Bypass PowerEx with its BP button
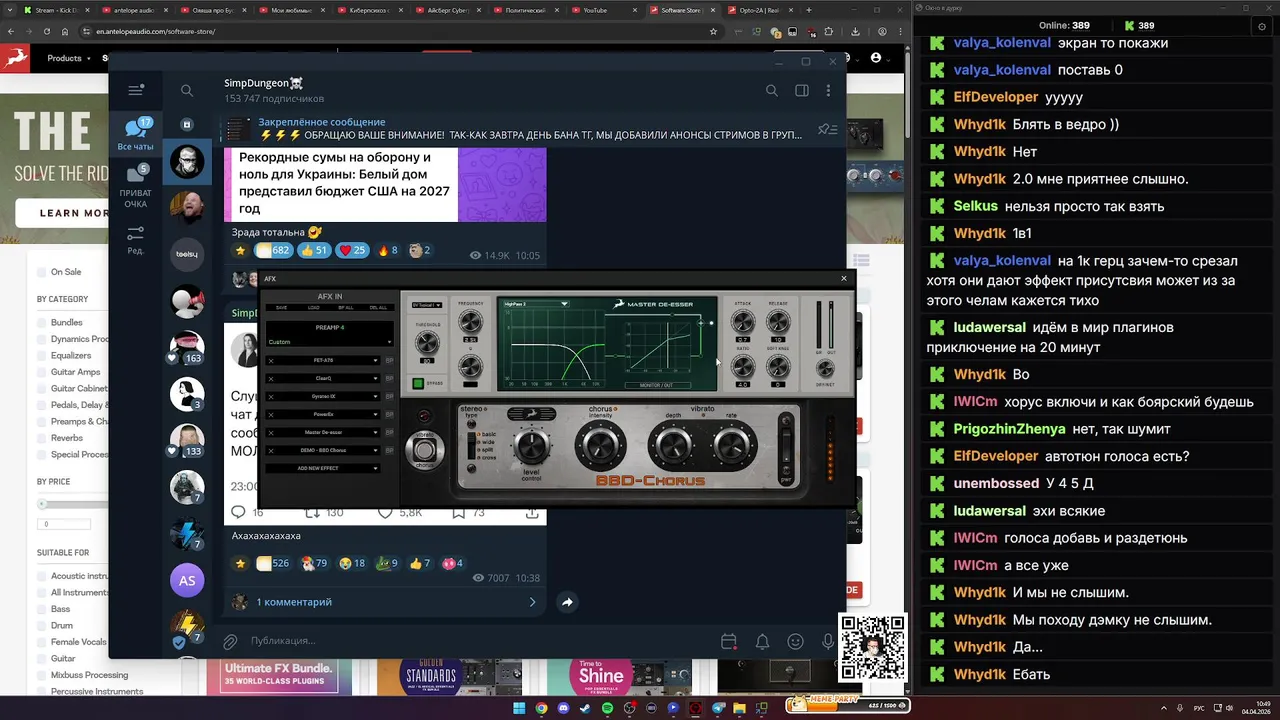 (x=387, y=414)
